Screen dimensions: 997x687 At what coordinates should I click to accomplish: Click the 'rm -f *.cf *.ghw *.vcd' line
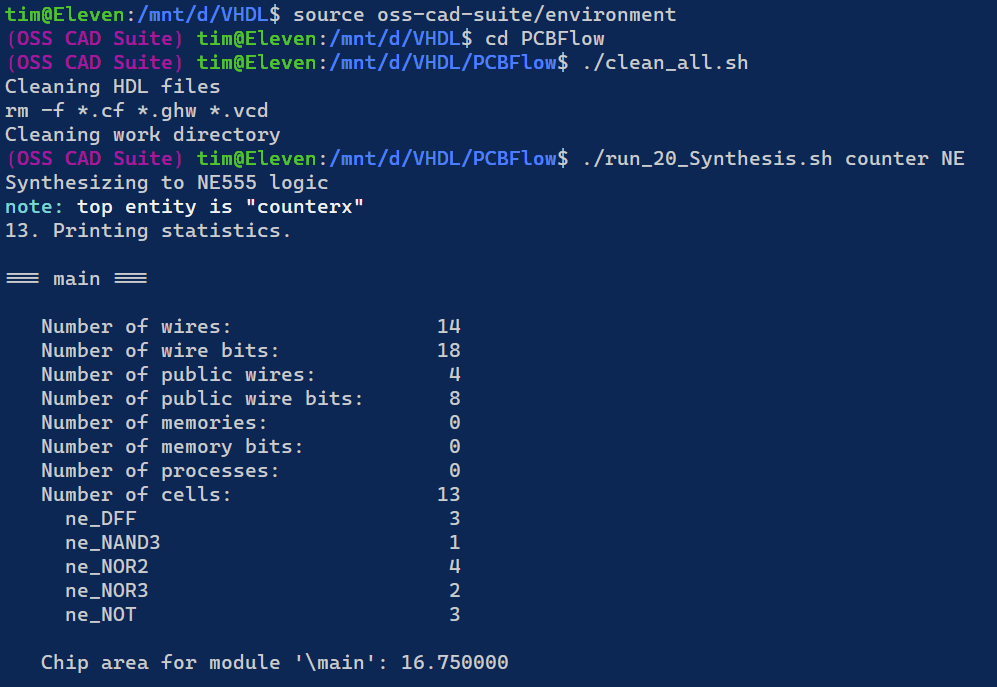point(136,111)
